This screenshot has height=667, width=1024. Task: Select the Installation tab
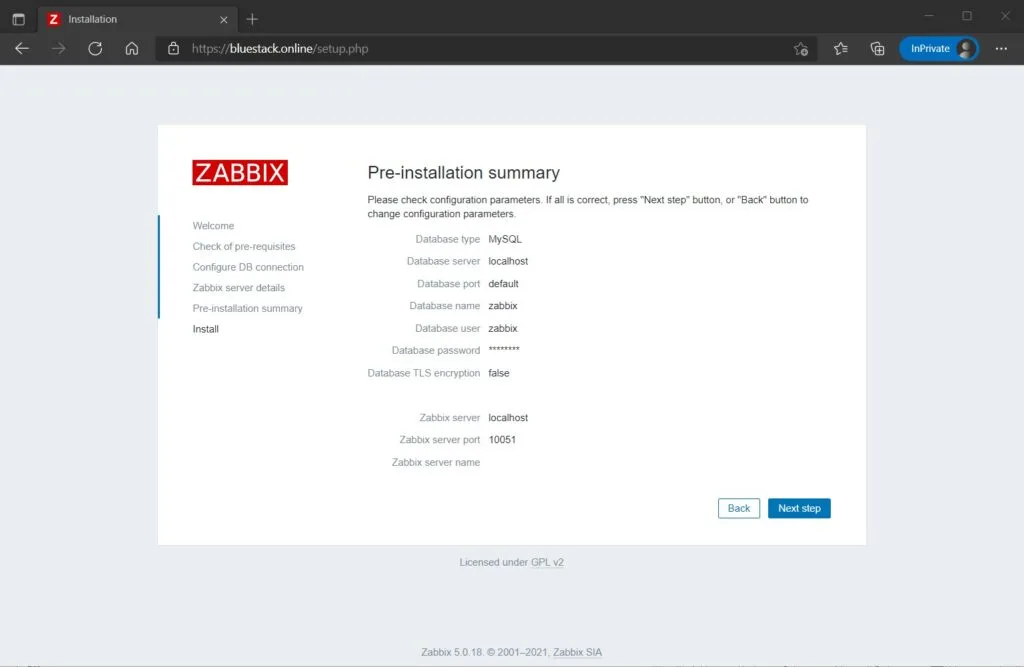(x=137, y=20)
